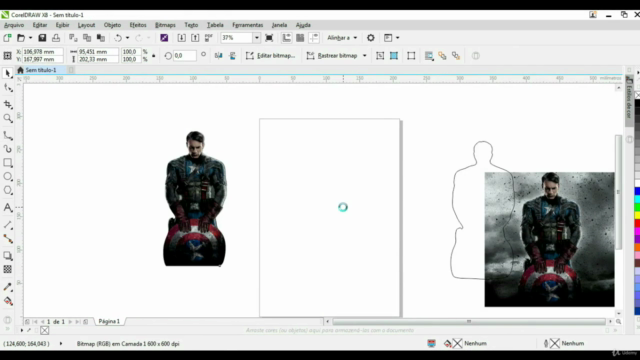Expand the Alinhar a dropdown

coord(355,38)
